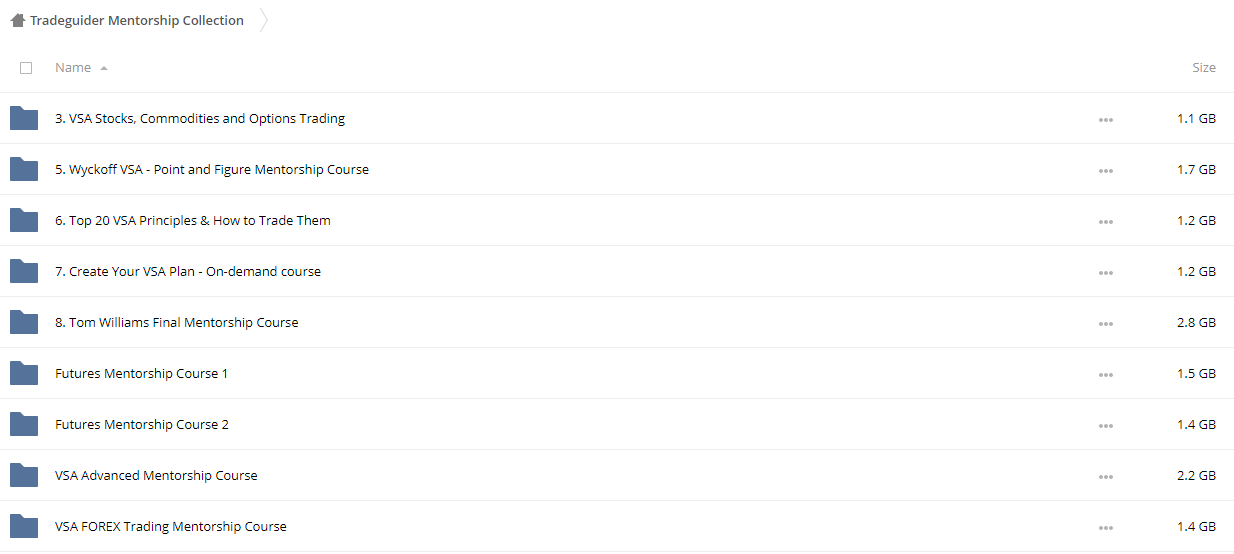Viewport: 1234px width, 554px height.
Task: Sort by Name using the arrow indicator
Action: [104, 68]
